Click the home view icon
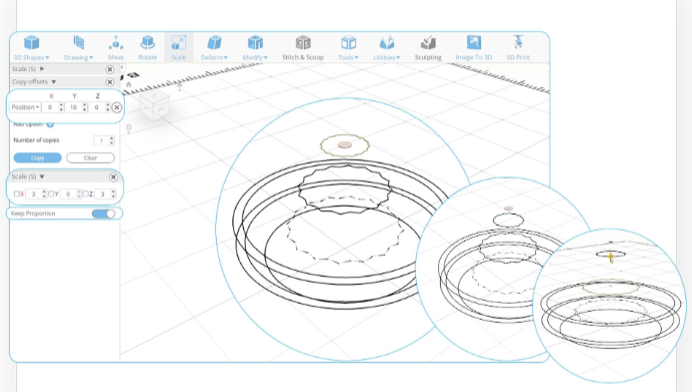Screen dimensions: 692x392 tap(129, 84)
